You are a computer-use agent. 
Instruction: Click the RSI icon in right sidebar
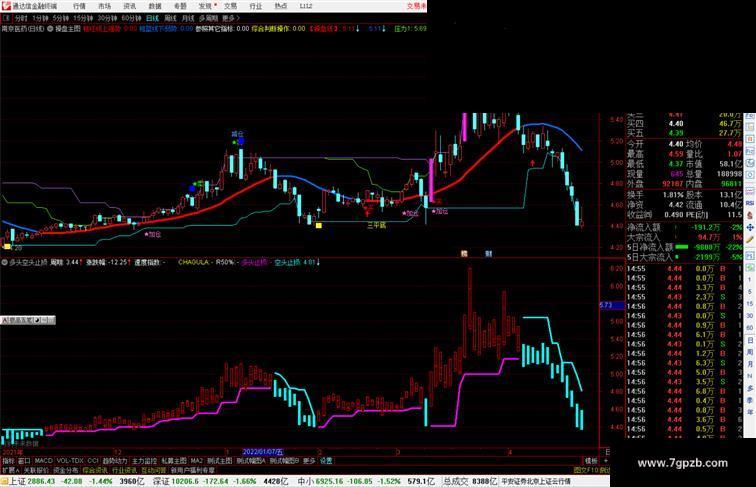tap(750, 203)
